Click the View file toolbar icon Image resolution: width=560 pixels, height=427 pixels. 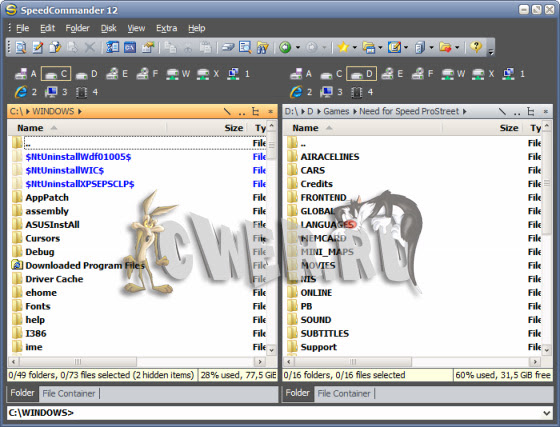click(x=21, y=47)
